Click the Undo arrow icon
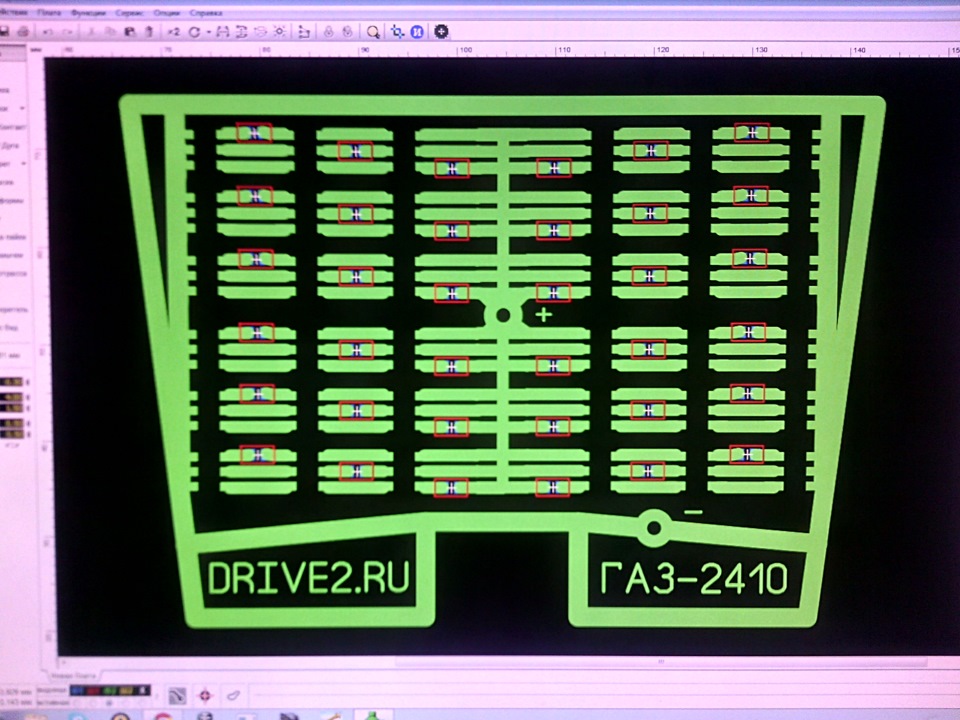This screenshot has width=960, height=720. 48,32
